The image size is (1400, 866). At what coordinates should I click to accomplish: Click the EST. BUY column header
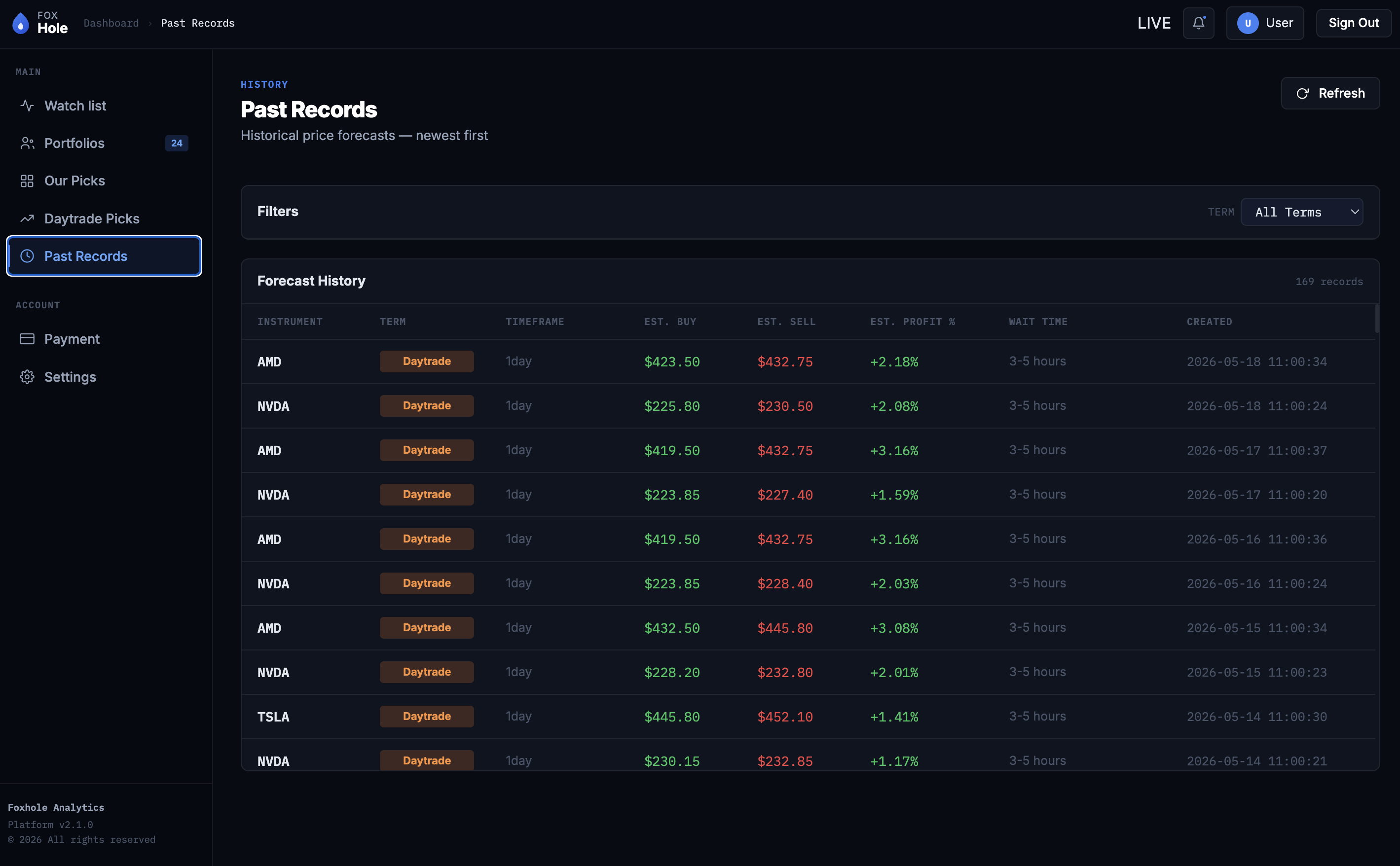pos(670,322)
